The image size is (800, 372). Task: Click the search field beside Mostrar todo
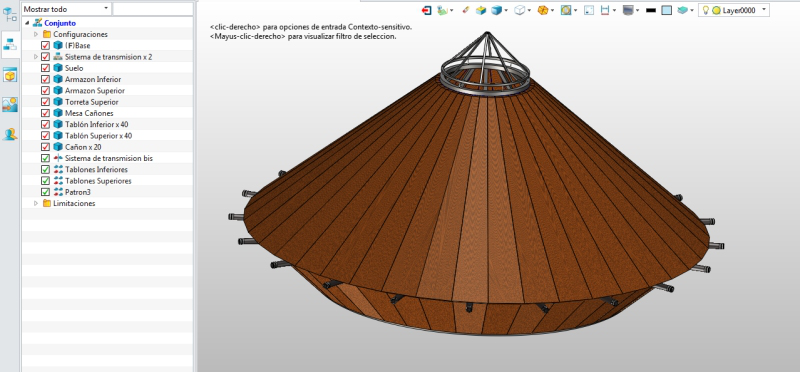click(x=153, y=9)
